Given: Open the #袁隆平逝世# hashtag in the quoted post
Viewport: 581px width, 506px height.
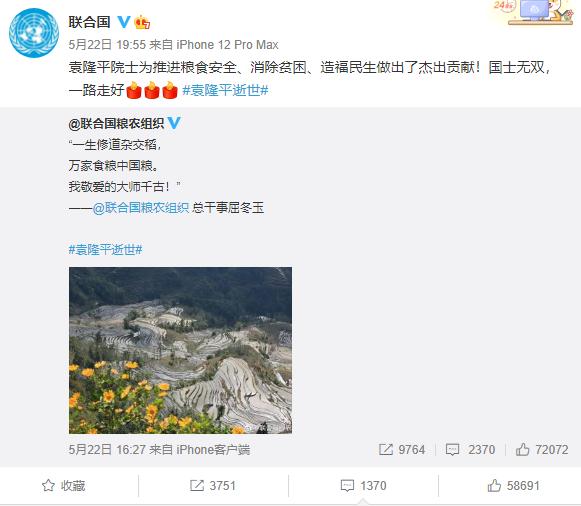Looking at the screenshot, I should [106, 250].
